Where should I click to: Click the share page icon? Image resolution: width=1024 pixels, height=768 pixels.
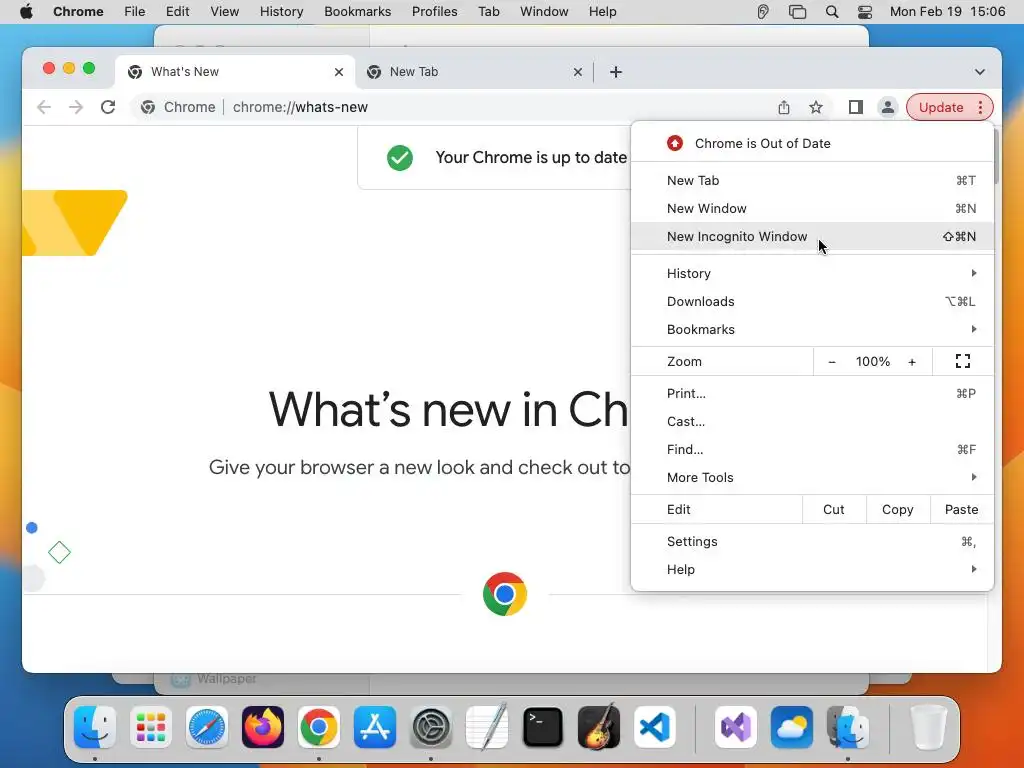coord(784,107)
